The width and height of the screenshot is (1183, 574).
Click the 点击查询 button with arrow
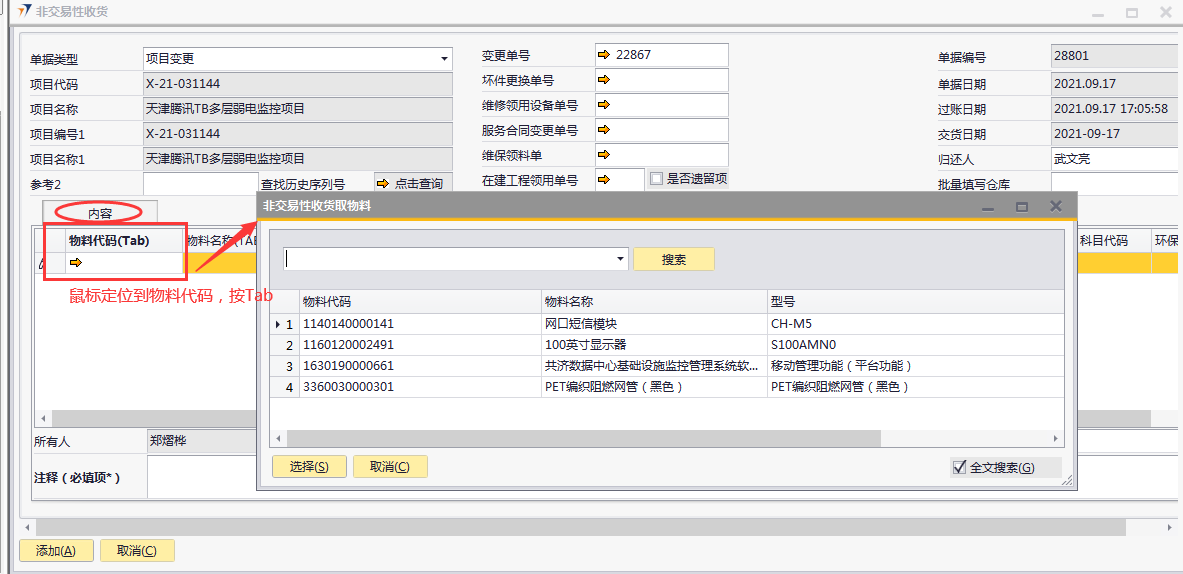click(x=411, y=183)
